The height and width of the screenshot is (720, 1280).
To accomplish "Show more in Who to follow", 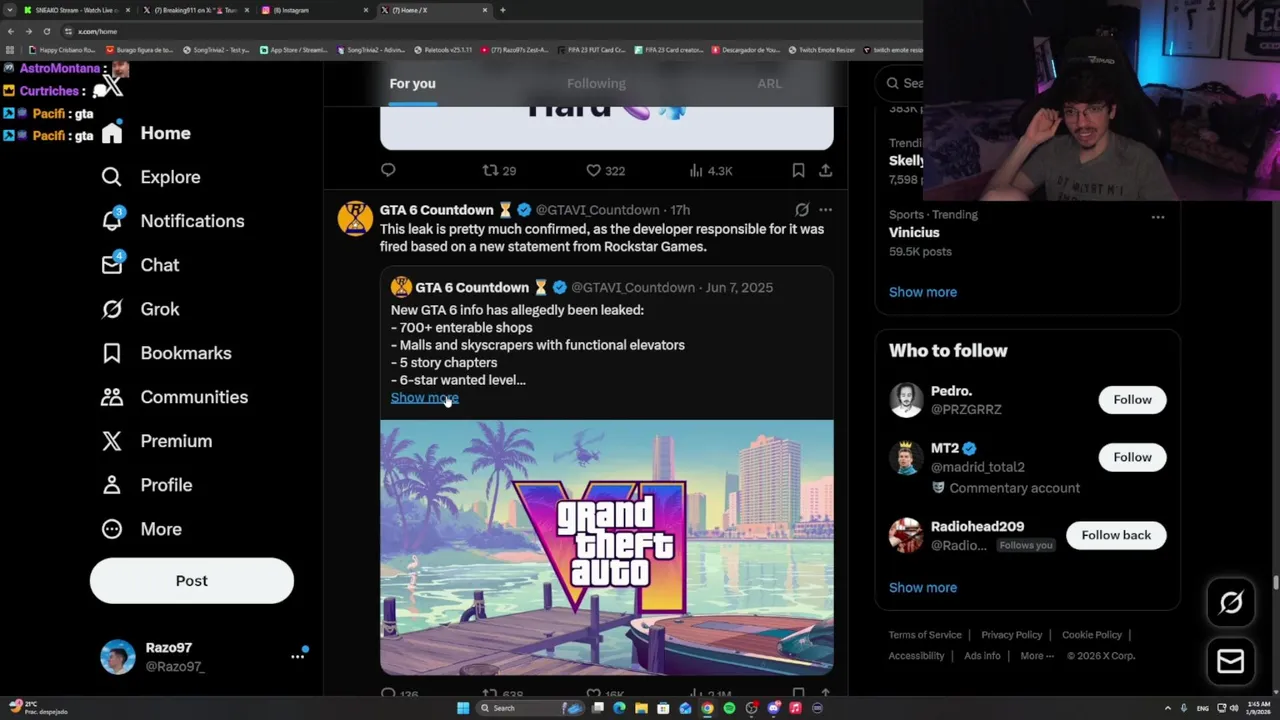I will pos(923,587).
